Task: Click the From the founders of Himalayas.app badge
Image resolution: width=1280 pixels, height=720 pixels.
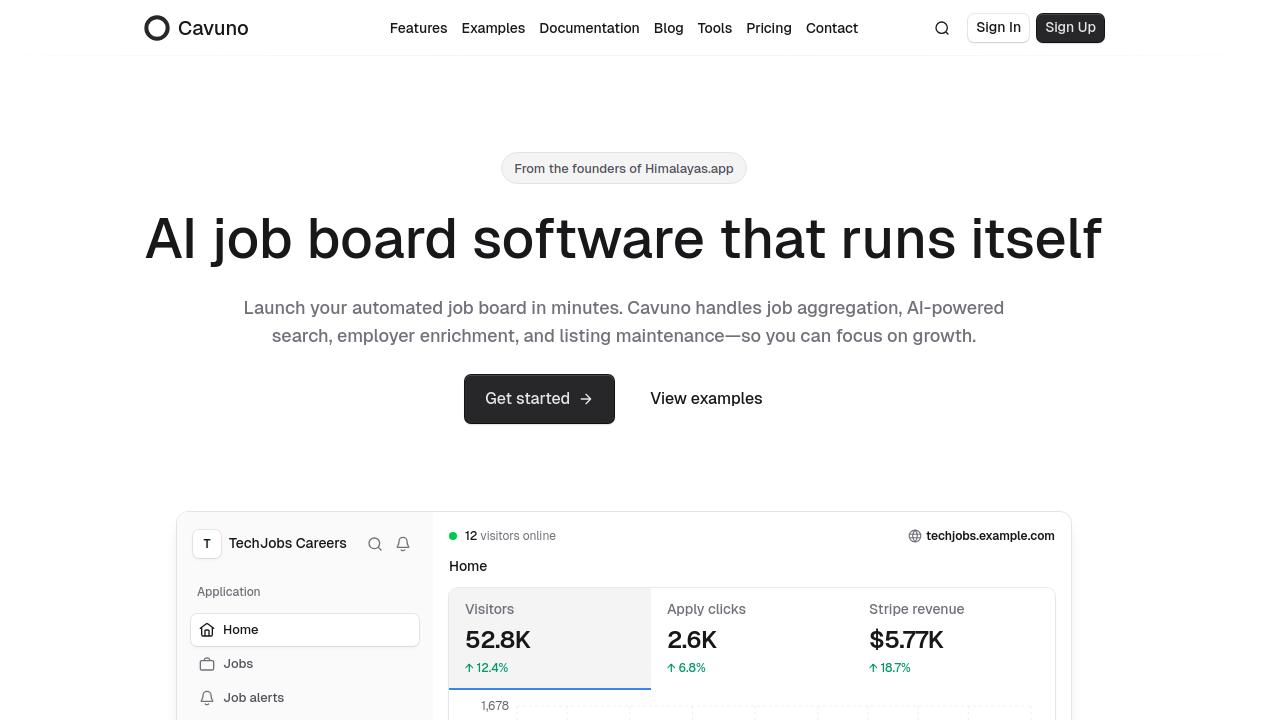Action: (624, 168)
